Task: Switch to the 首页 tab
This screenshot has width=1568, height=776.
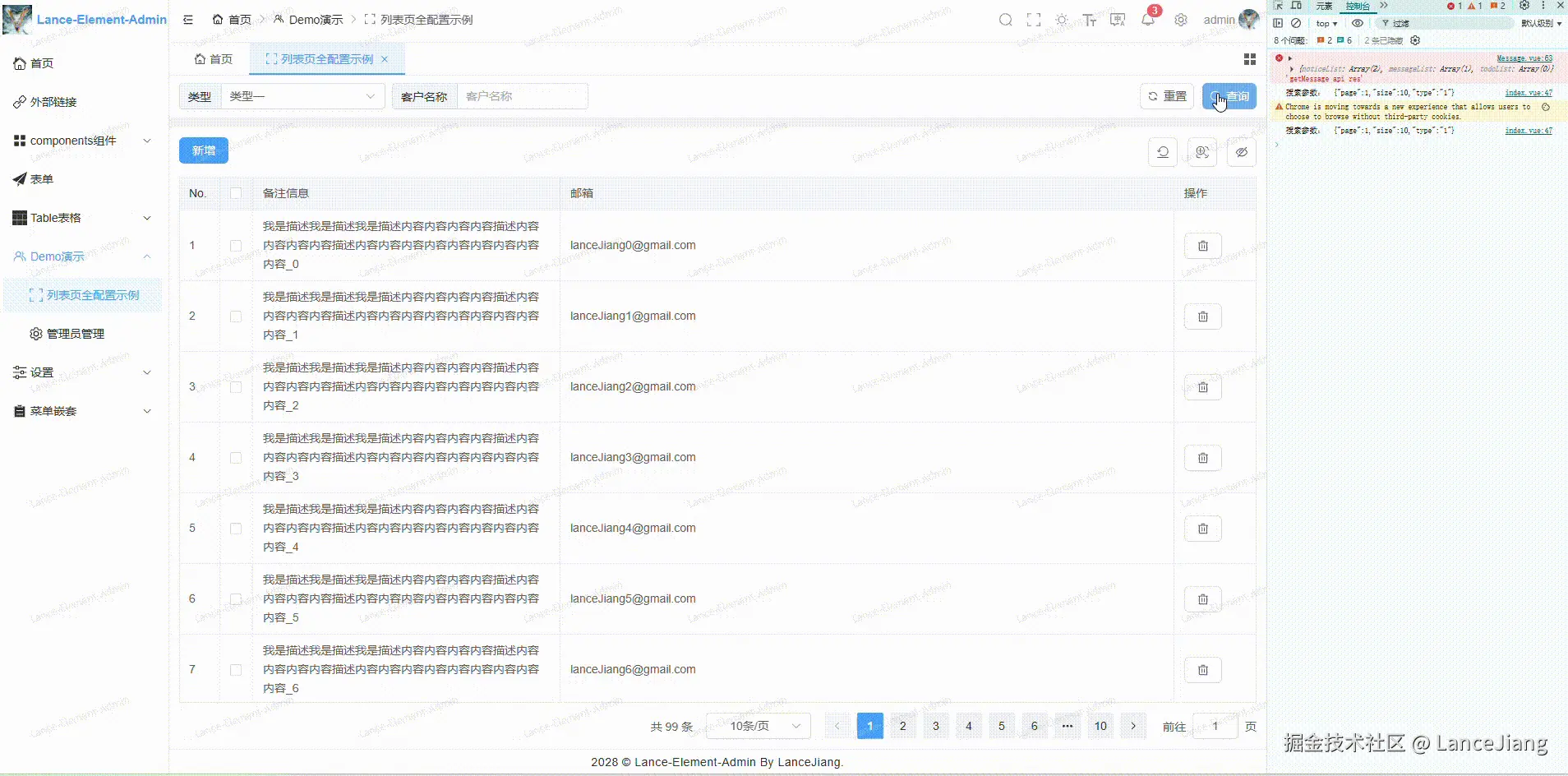Action: pos(213,58)
